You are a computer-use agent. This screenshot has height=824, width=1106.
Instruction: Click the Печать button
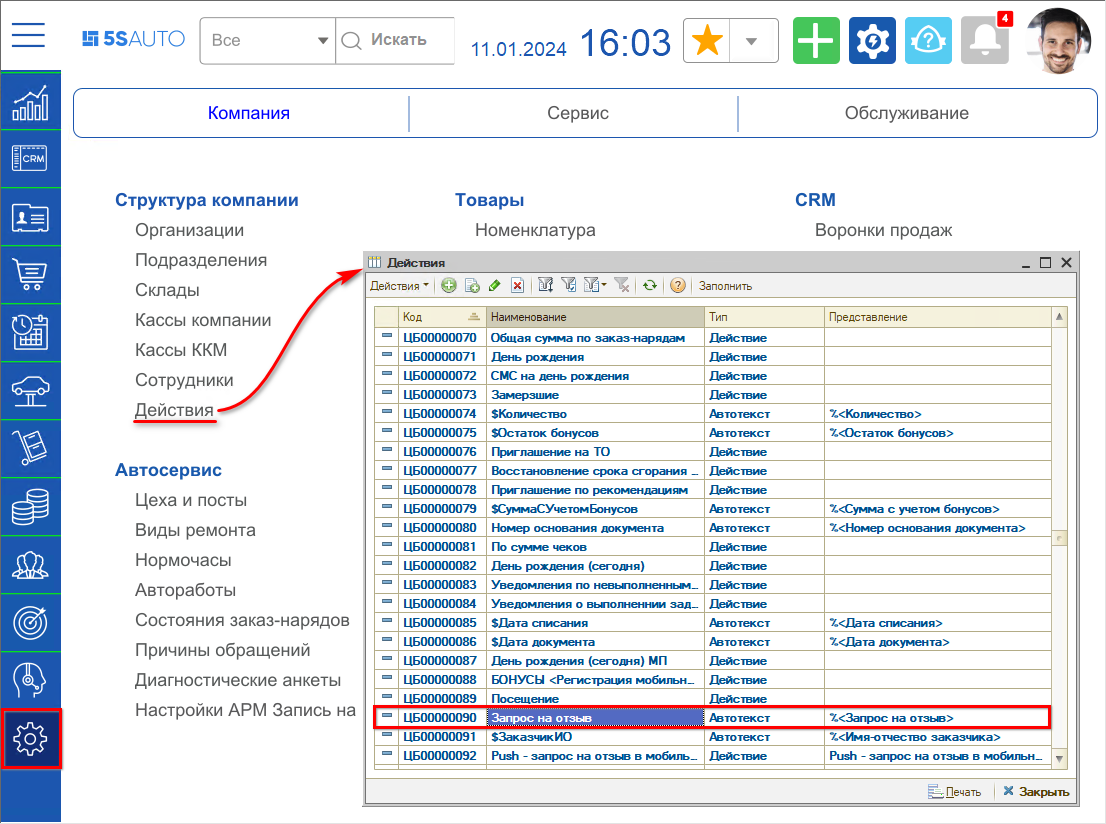click(954, 792)
